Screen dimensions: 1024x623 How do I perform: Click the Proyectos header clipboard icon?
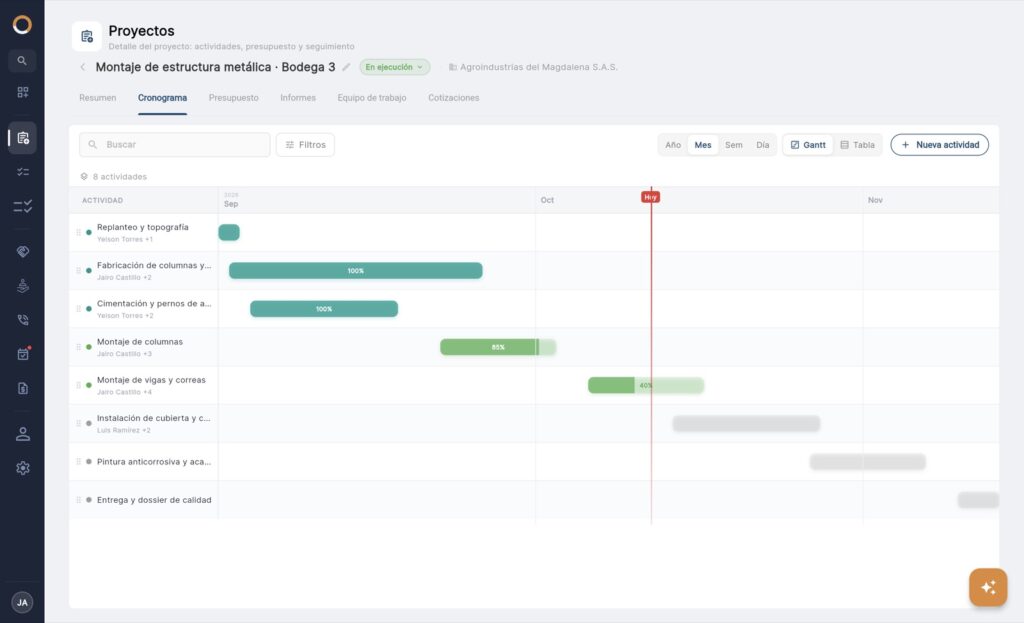87,36
